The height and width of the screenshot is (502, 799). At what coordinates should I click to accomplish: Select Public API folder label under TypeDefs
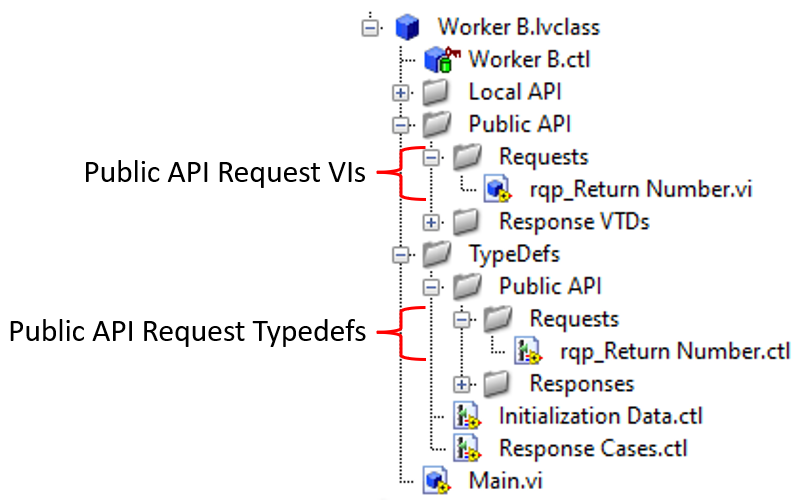click(x=549, y=286)
